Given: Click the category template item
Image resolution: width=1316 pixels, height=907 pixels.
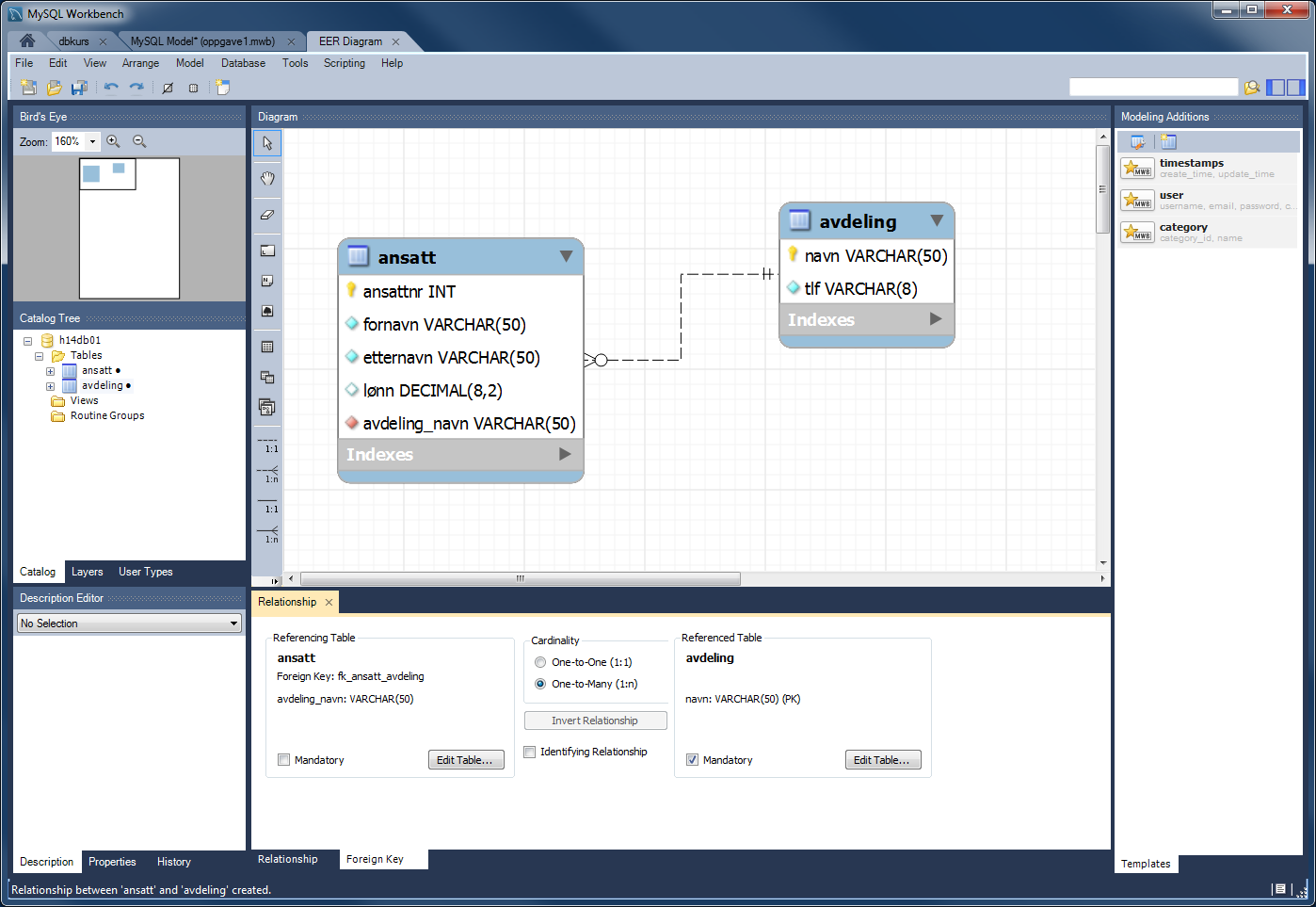Looking at the screenshot, I should (1209, 232).
